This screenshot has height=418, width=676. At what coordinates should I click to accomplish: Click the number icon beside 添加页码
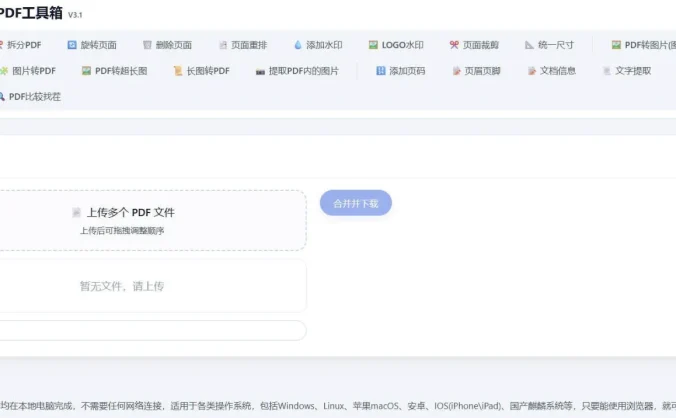click(381, 71)
